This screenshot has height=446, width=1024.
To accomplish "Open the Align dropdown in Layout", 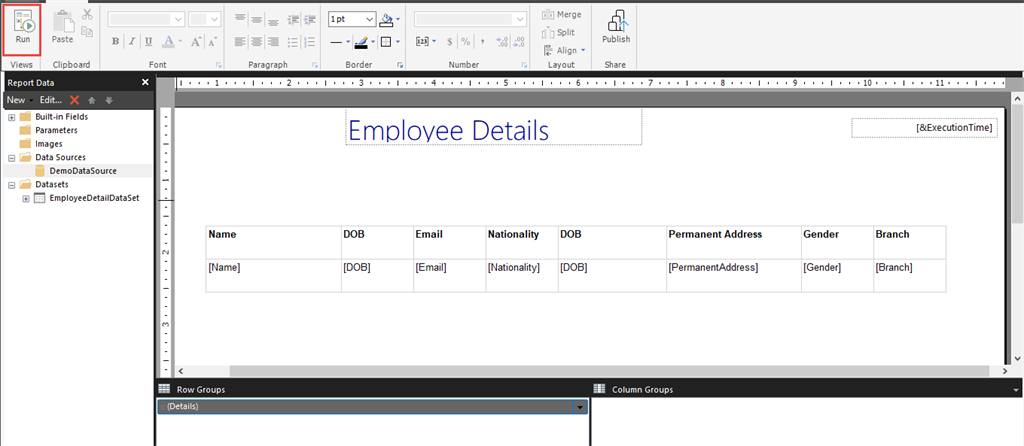I will (564, 50).
